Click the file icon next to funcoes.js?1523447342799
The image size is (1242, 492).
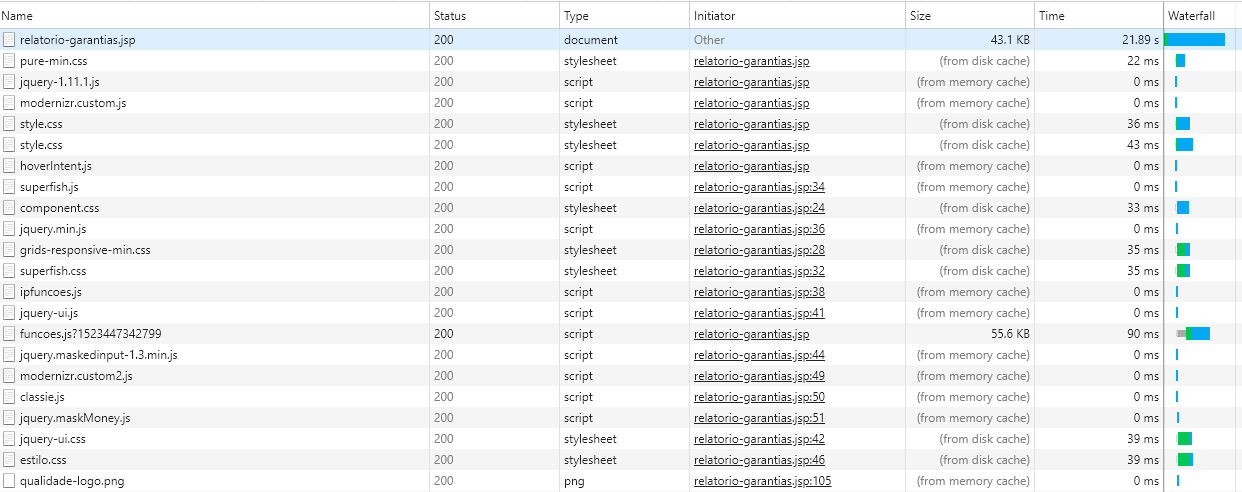9,334
